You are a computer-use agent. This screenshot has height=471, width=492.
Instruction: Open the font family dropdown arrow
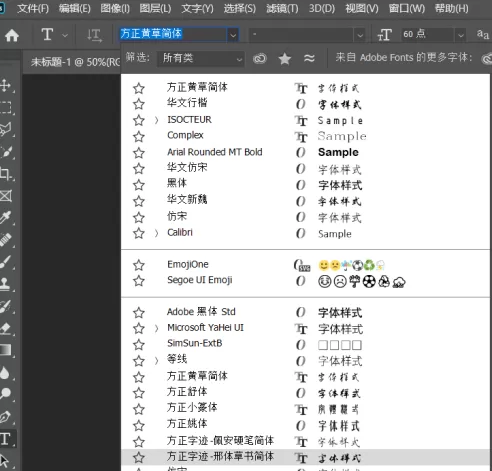(x=233, y=34)
